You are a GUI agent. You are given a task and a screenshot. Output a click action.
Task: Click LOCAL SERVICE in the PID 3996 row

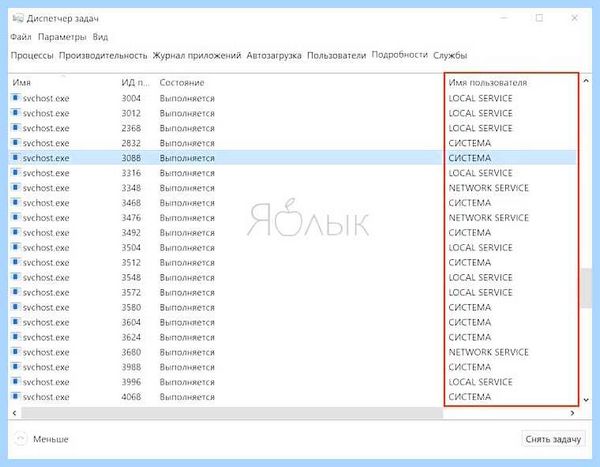pyautogui.click(x=480, y=382)
